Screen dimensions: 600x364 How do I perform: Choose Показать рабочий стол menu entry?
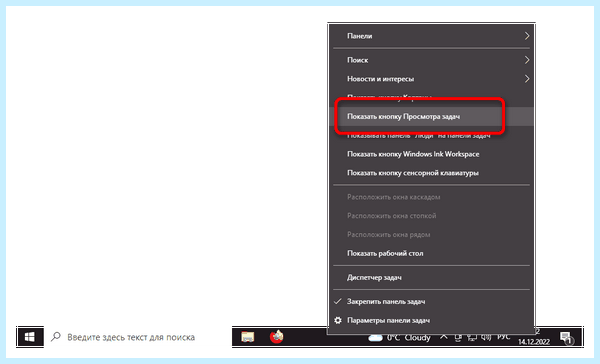click(x=431, y=253)
